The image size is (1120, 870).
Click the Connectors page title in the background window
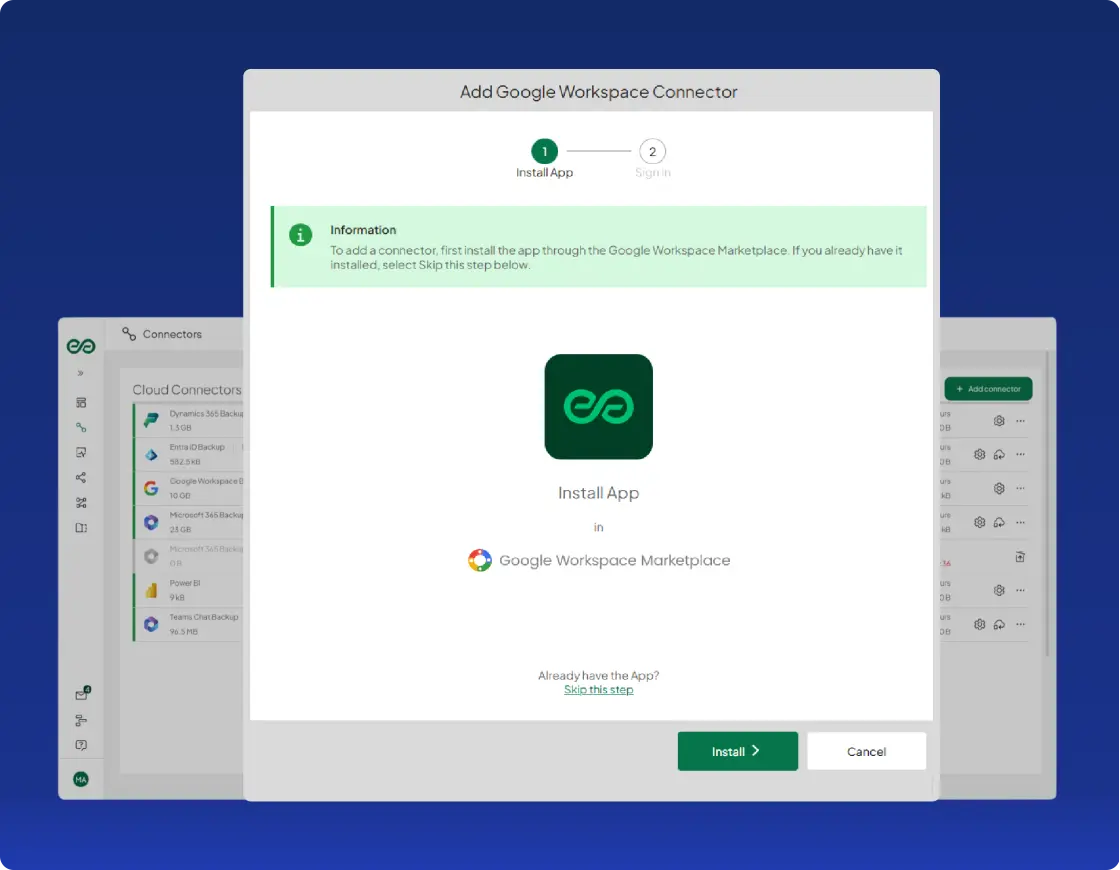(x=172, y=334)
